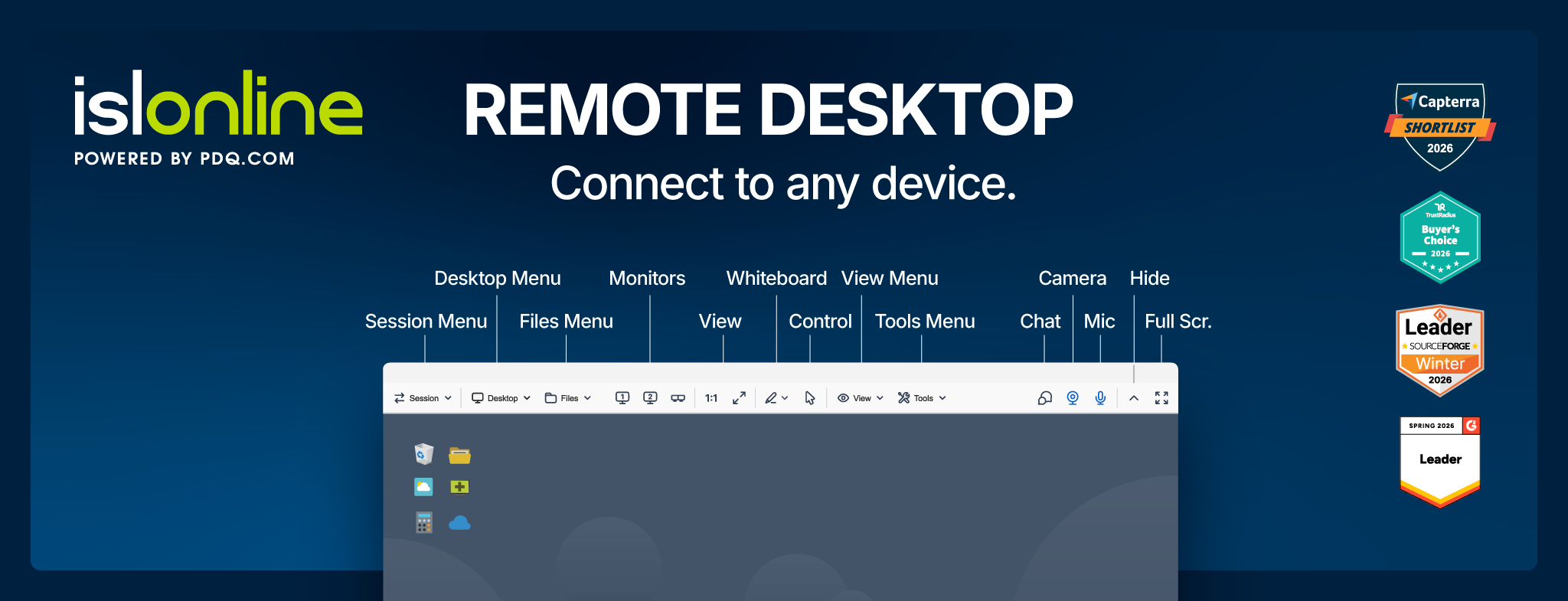Open the Recycle Bin desktop icon
Image resolution: width=1568 pixels, height=601 pixels.
click(x=423, y=454)
